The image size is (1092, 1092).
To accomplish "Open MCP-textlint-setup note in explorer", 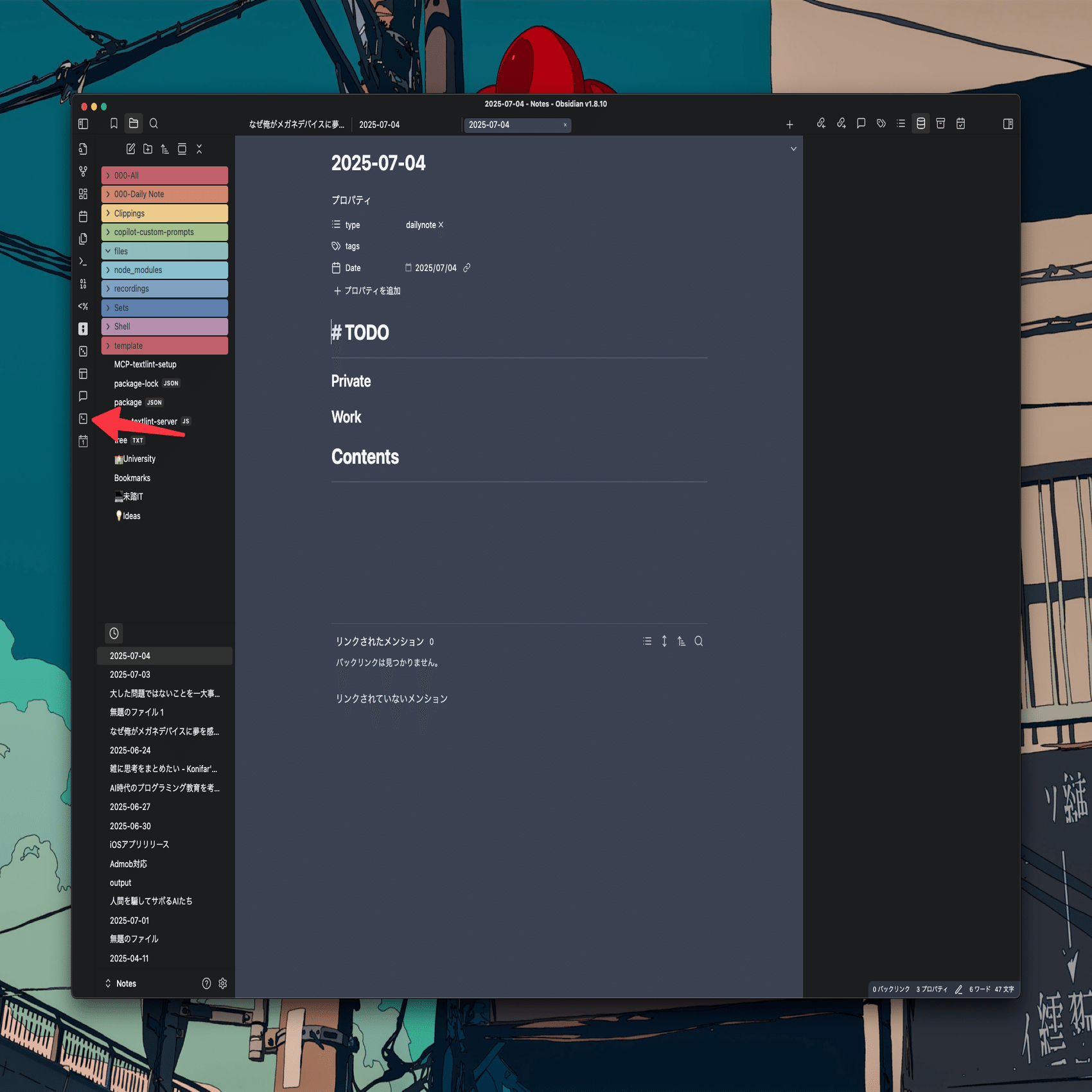I will 145,364.
